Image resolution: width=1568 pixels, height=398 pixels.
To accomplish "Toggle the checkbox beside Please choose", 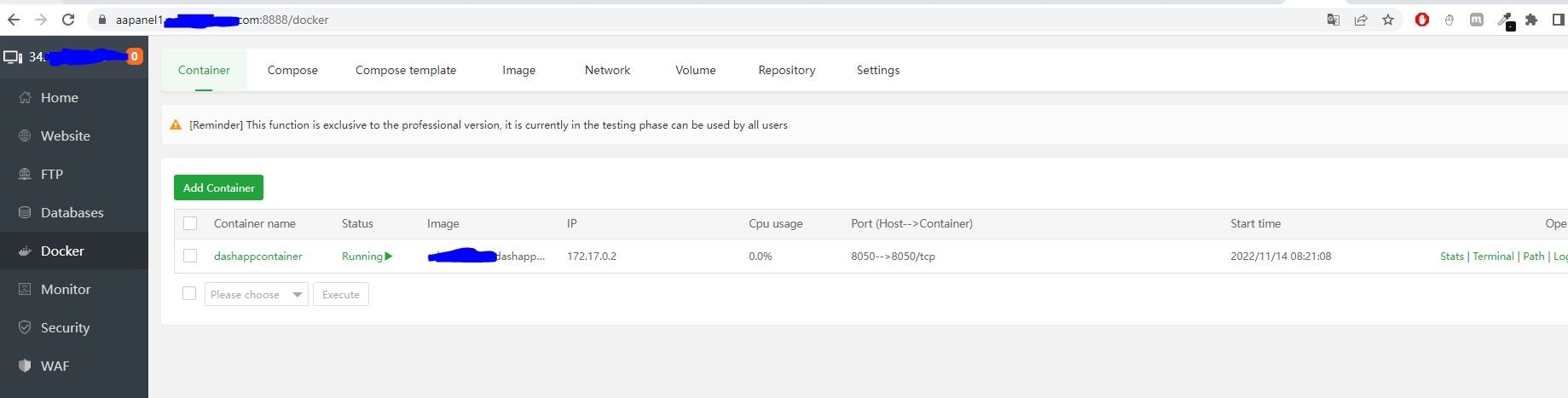I will (x=189, y=294).
